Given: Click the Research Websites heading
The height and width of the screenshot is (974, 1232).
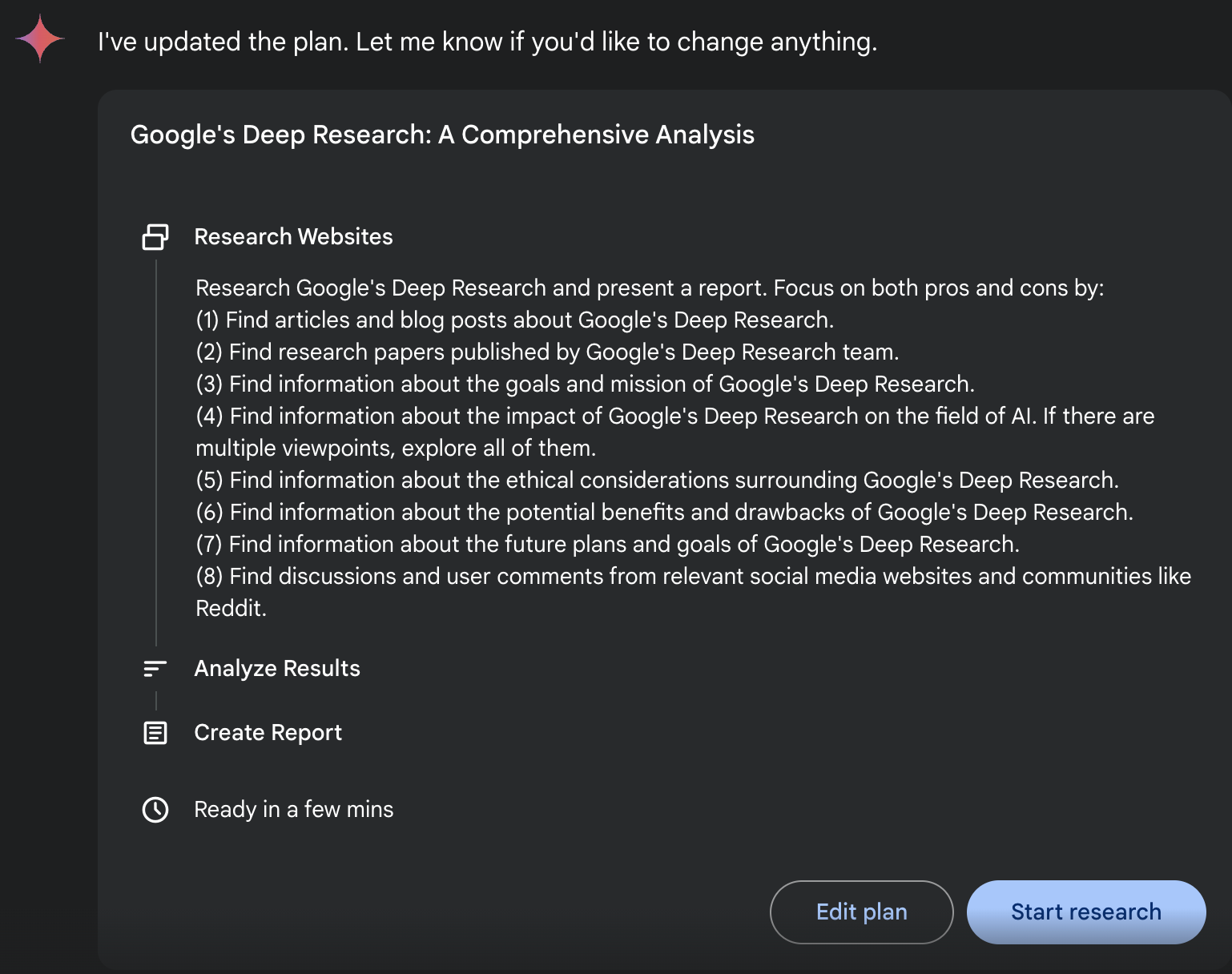Looking at the screenshot, I should (294, 237).
